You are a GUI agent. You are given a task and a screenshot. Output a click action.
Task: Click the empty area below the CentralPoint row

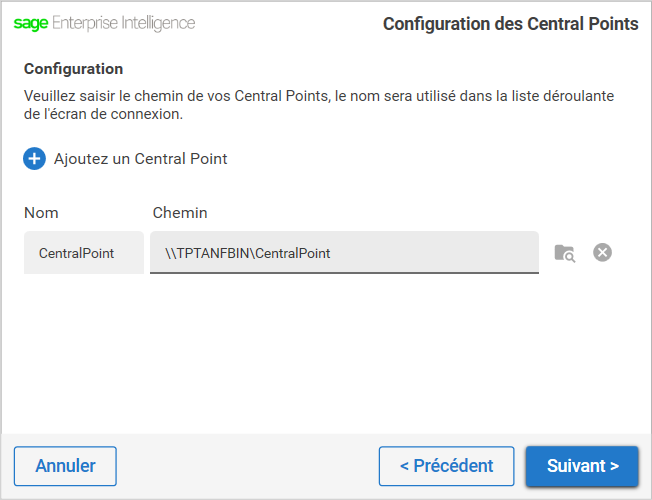(324, 354)
